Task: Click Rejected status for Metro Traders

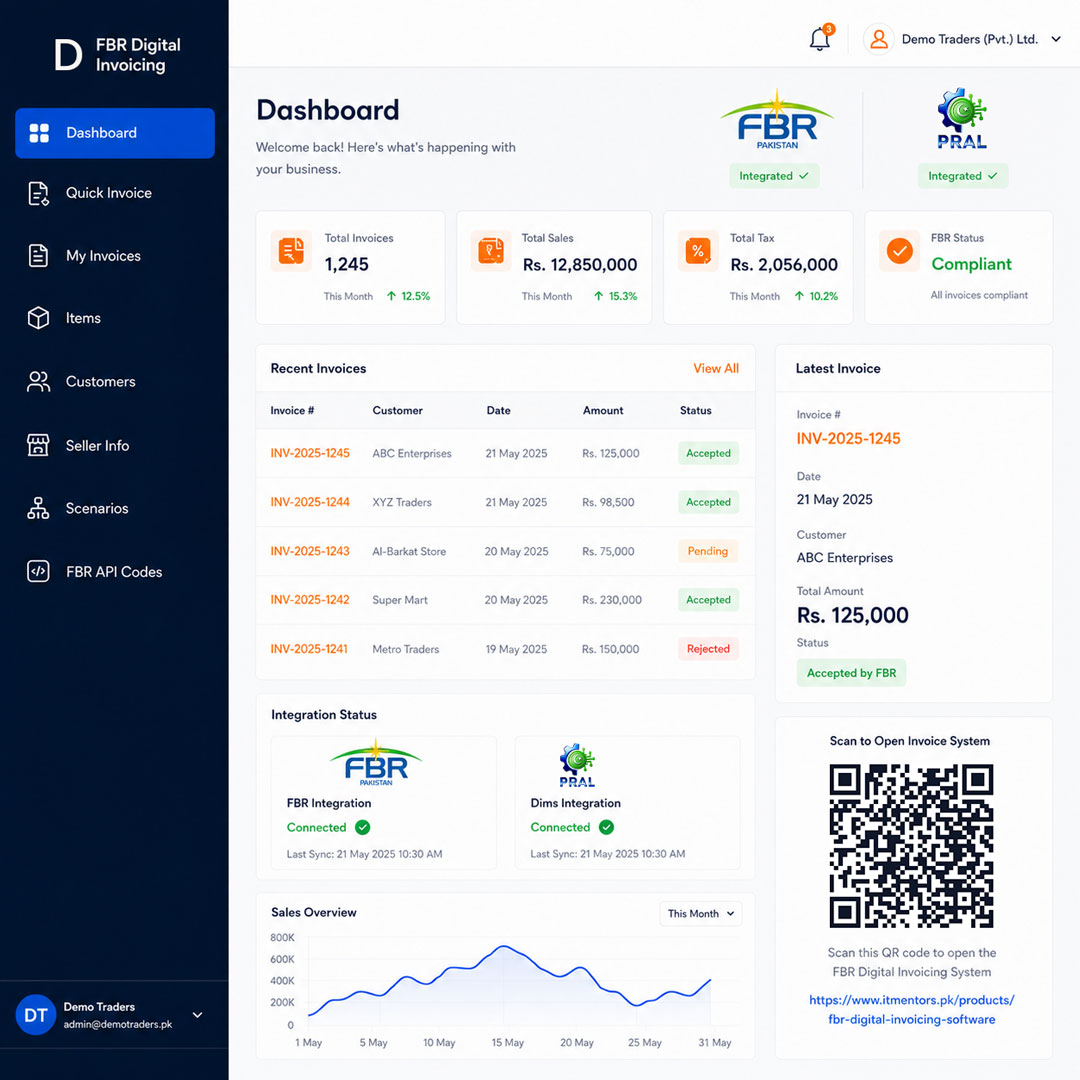Action: 708,649
